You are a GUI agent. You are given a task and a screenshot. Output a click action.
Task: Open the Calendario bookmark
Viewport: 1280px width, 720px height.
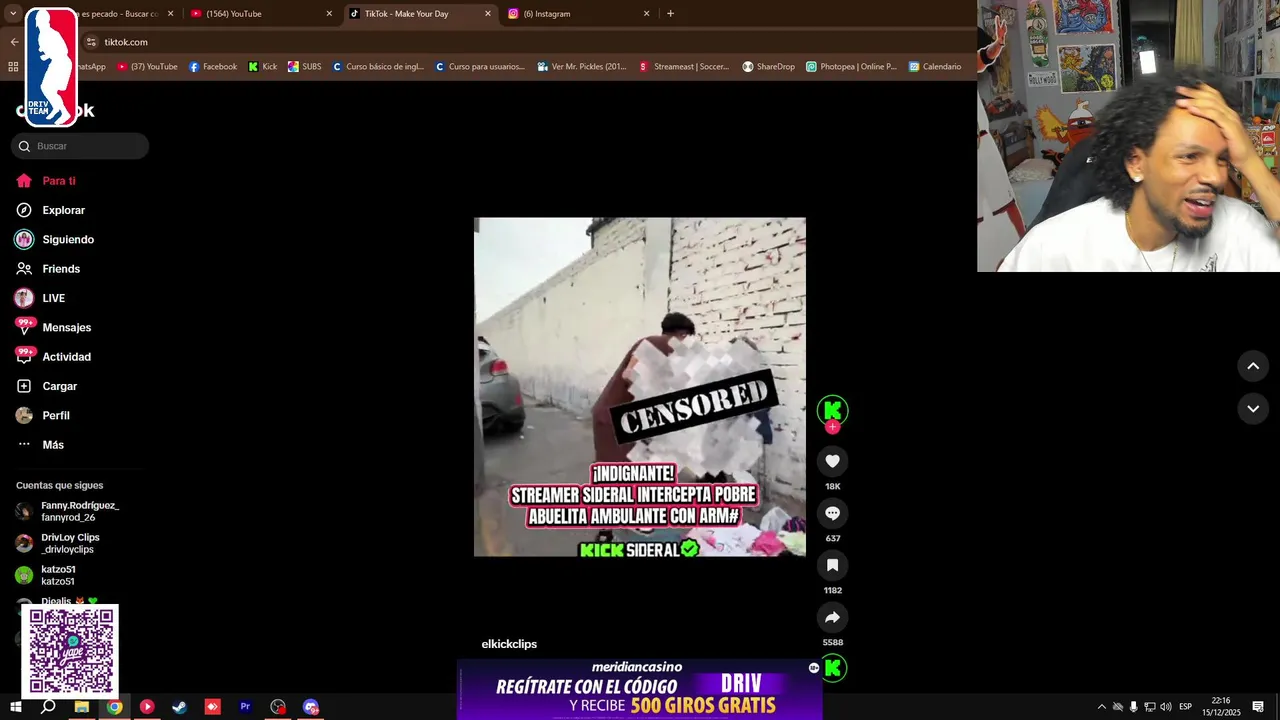click(x=935, y=67)
